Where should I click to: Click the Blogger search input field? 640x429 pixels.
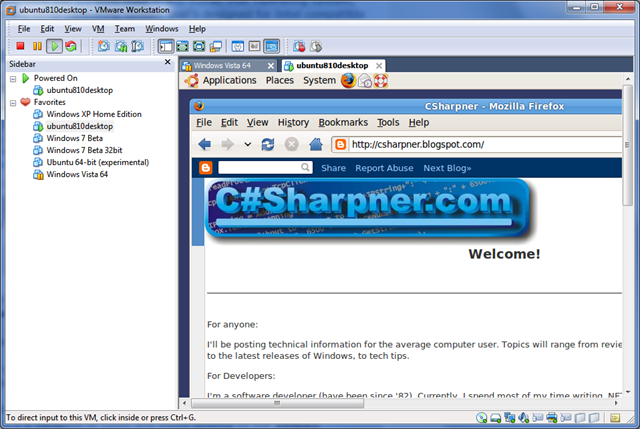click(265, 167)
